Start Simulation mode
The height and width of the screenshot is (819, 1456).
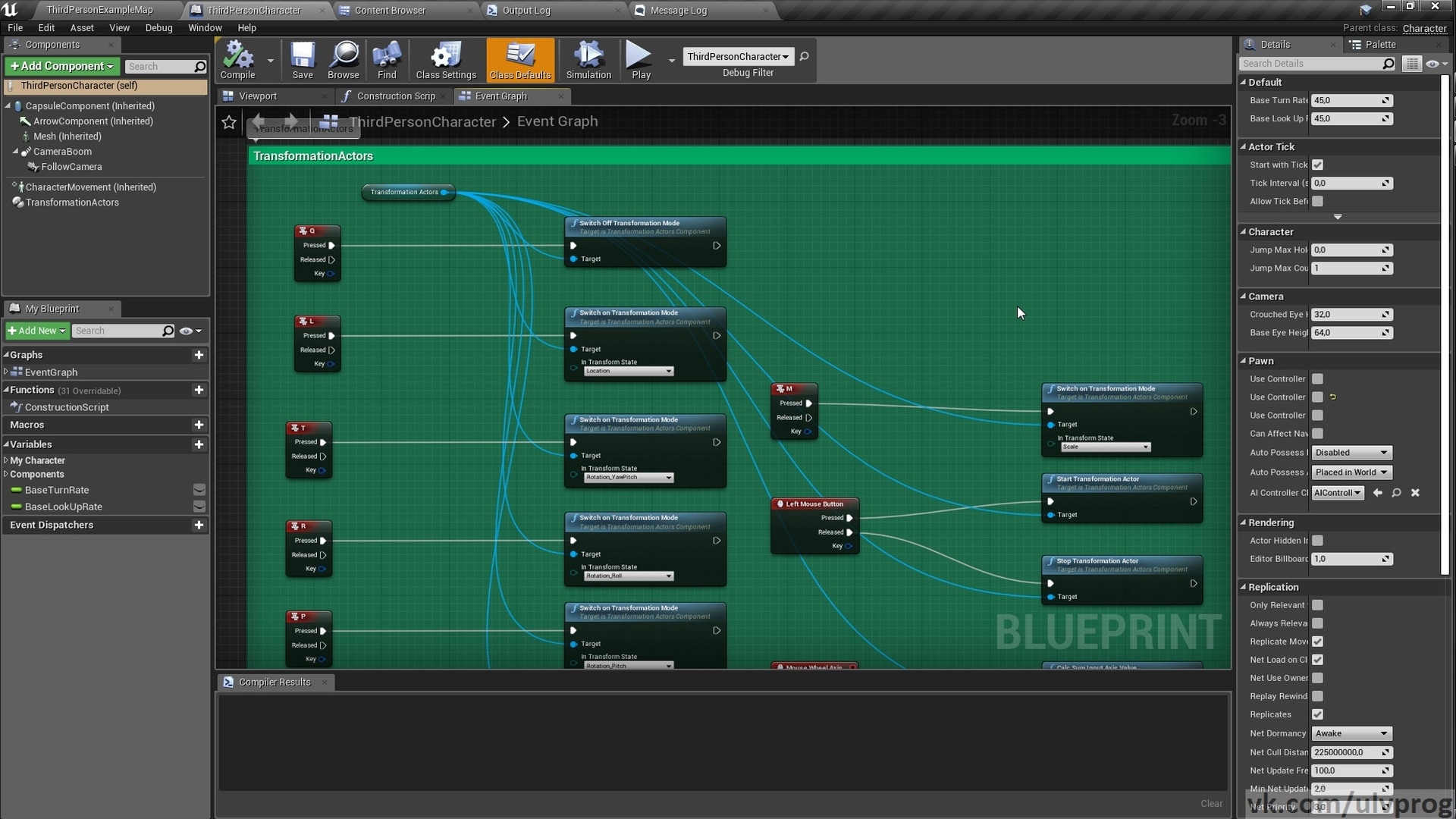point(588,60)
